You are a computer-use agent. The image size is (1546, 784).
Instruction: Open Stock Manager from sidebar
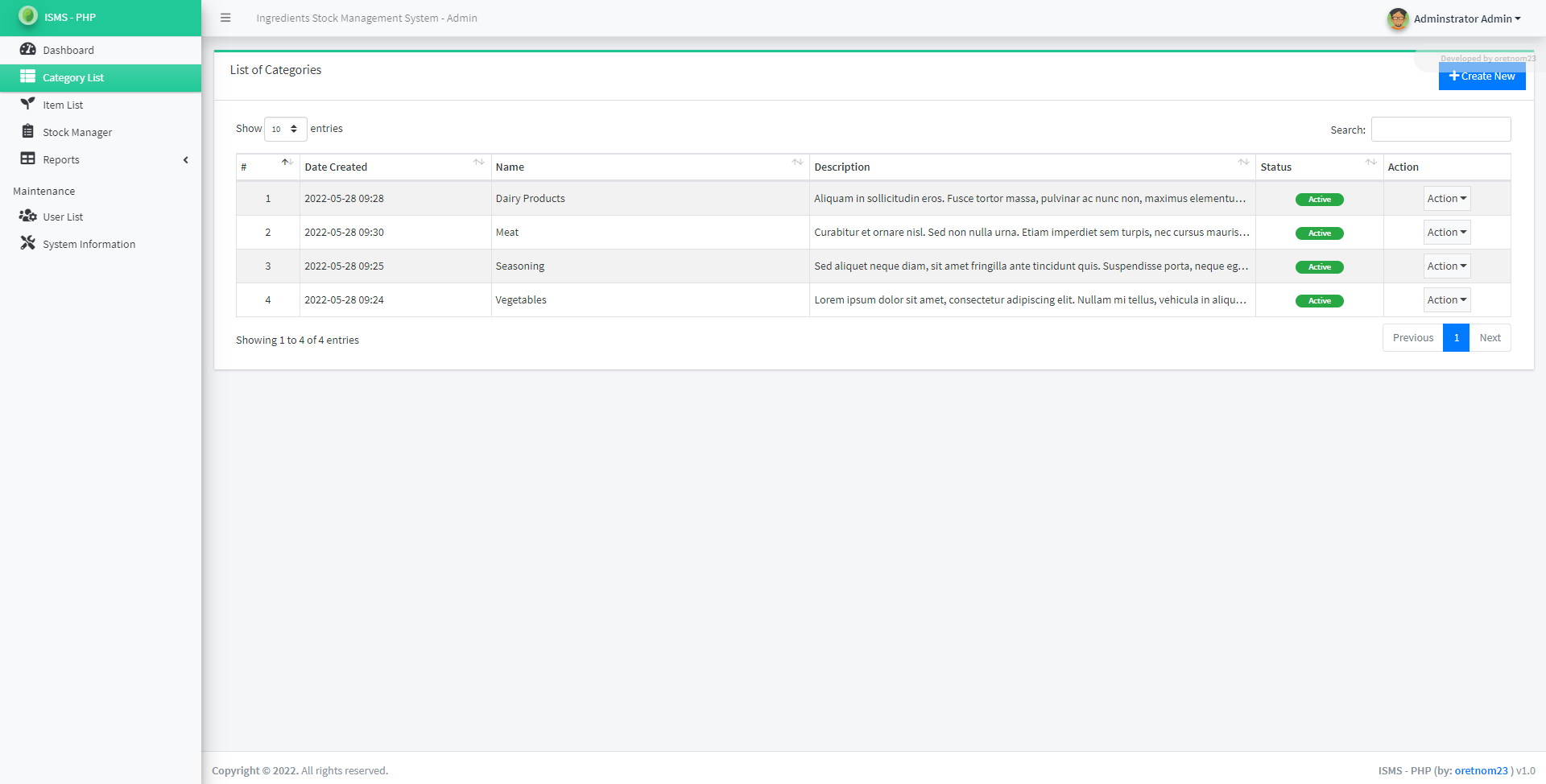pos(101,132)
